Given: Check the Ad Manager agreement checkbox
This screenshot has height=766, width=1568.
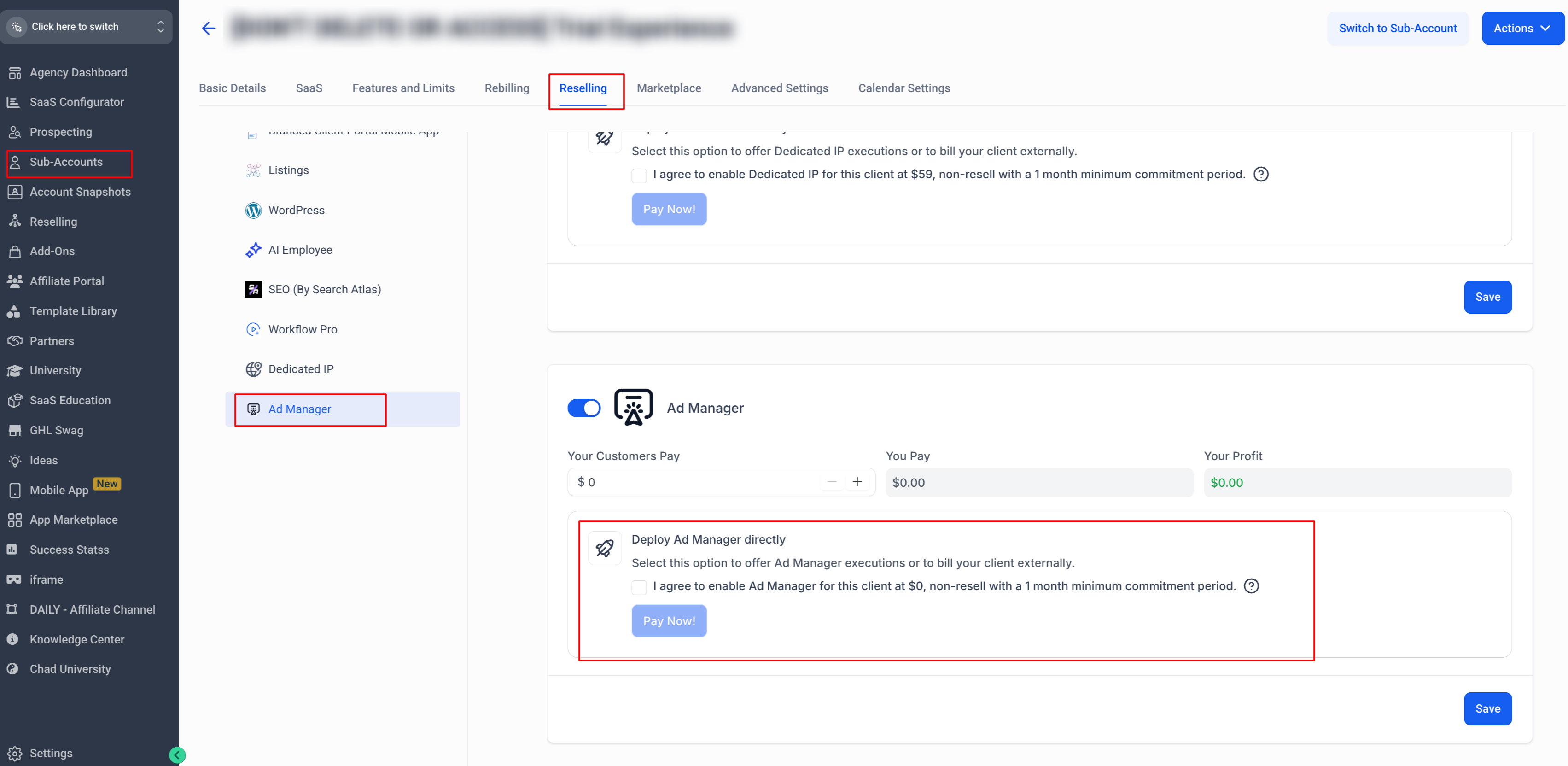Looking at the screenshot, I should (x=639, y=587).
